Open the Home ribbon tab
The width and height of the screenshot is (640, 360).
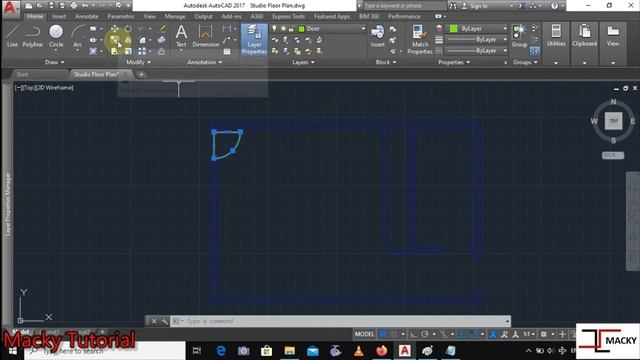tap(35, 16)
